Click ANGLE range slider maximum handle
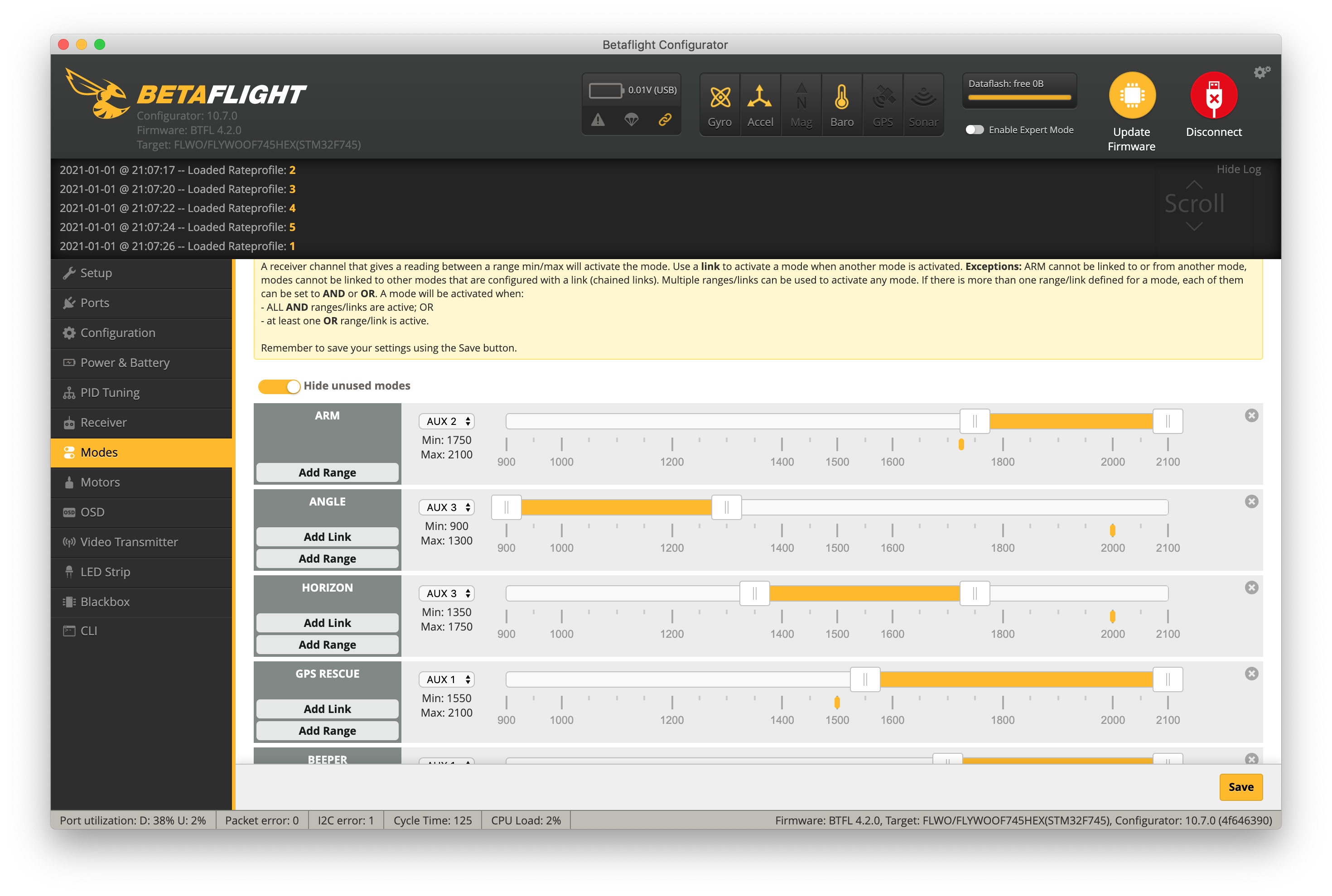 [726, 507]
